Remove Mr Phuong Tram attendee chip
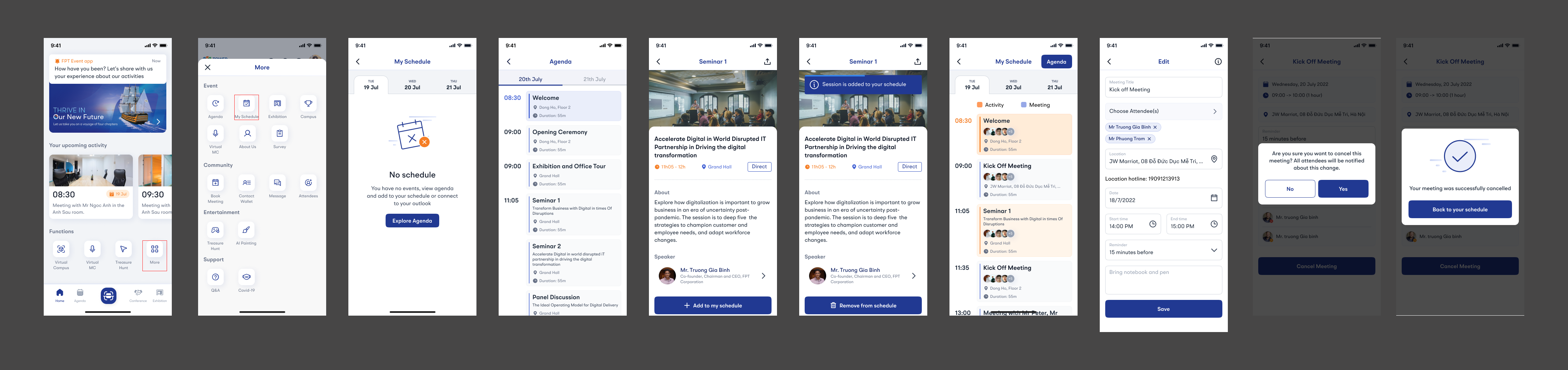Screen dimensions: 1568x370 tap(1149, 139)
